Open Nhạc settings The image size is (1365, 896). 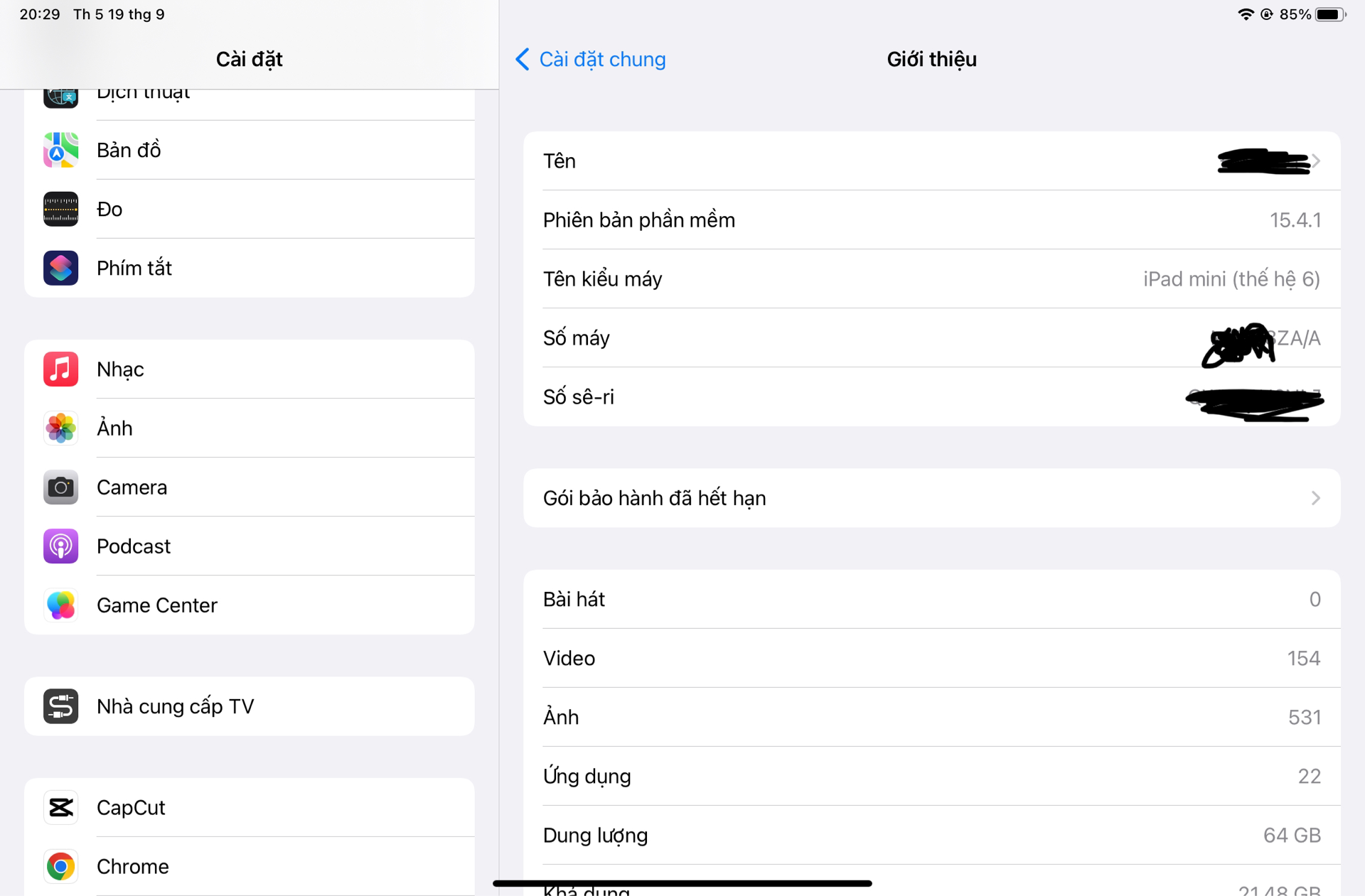point(250,369)
